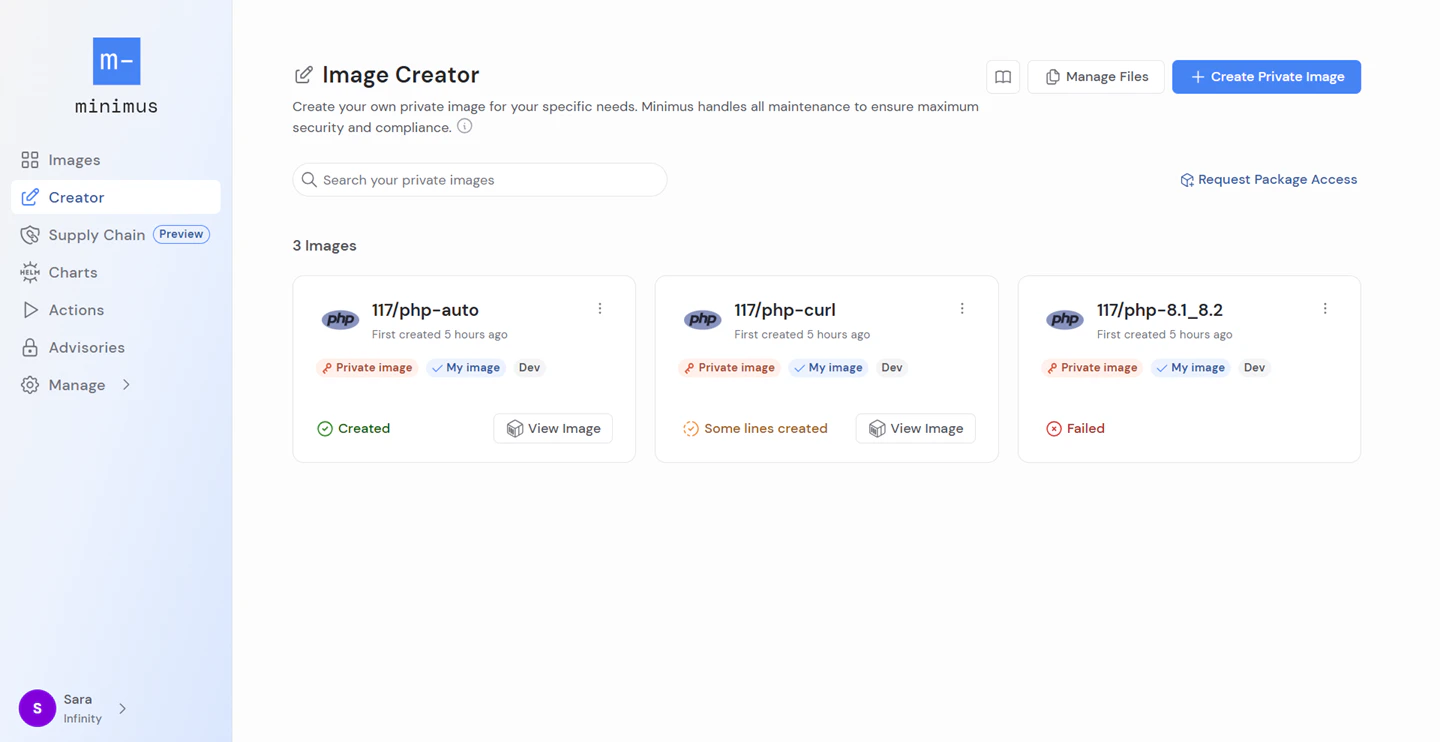Open Request Package Access
Screen dimensions: 1440x742
(x=1268, y=179)
